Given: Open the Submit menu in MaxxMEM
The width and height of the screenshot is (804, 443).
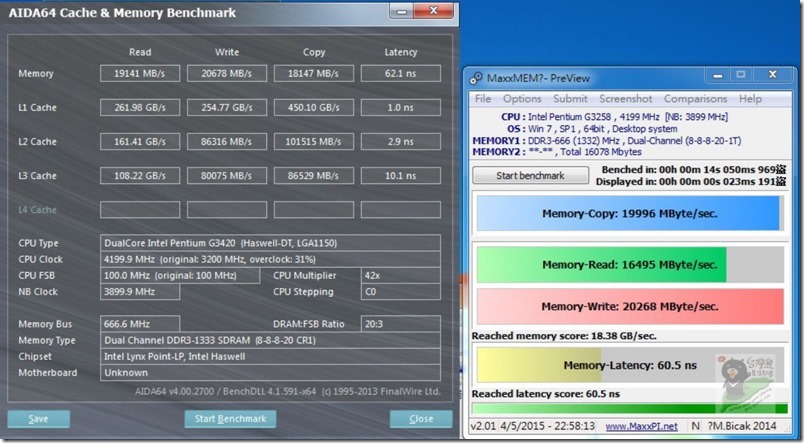Looking at the screenshot, I should [x=570, y=98].
